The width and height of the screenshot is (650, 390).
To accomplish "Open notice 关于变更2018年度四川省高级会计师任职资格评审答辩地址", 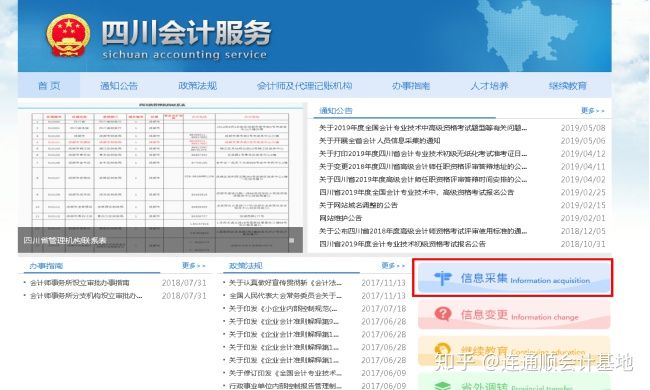I will click(x=423, y=166).
